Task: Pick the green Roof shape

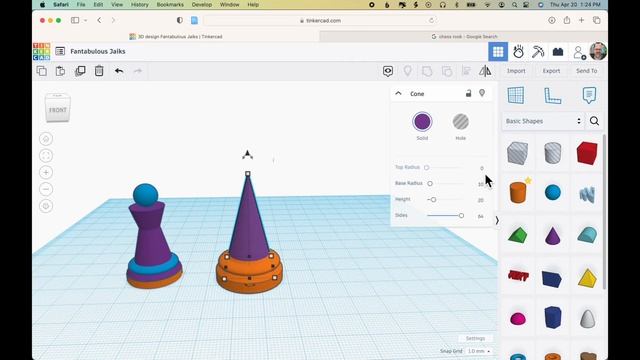Action: point(518,236)
